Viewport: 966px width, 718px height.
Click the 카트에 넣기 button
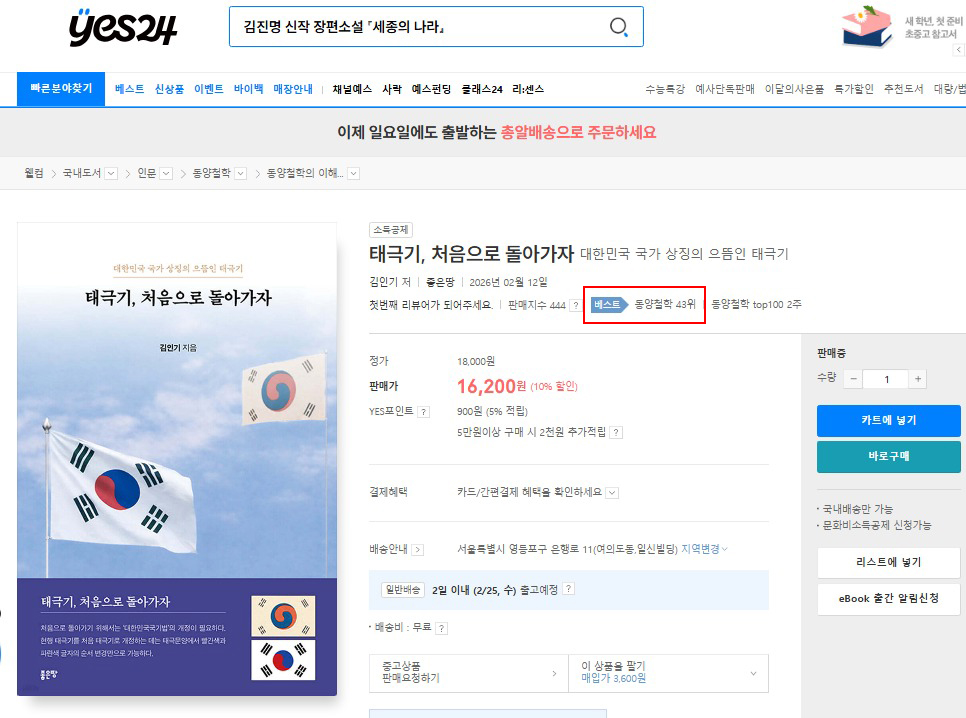pos(888,420)
